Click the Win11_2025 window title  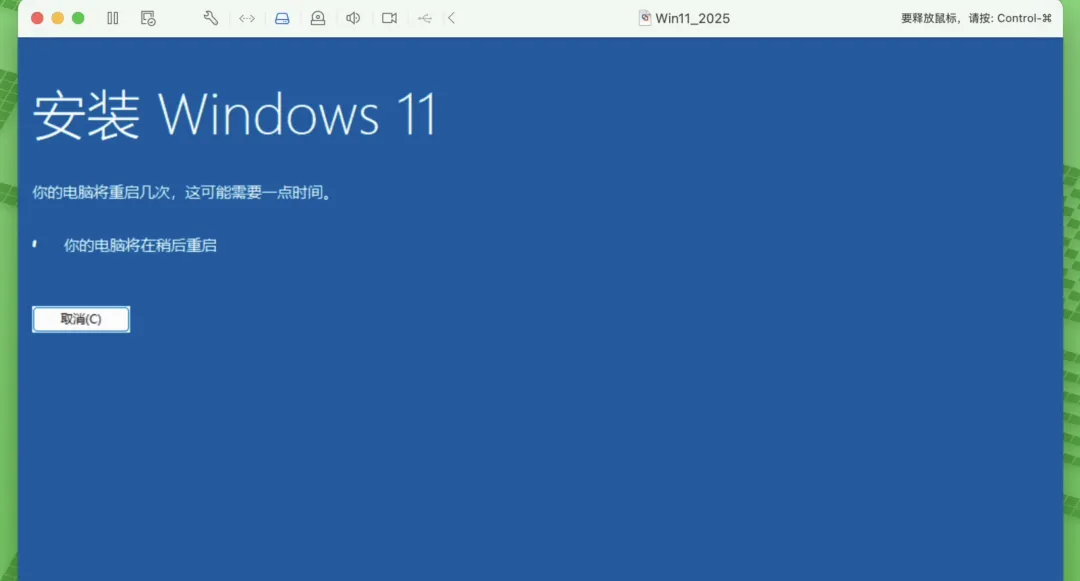[692, 19]
